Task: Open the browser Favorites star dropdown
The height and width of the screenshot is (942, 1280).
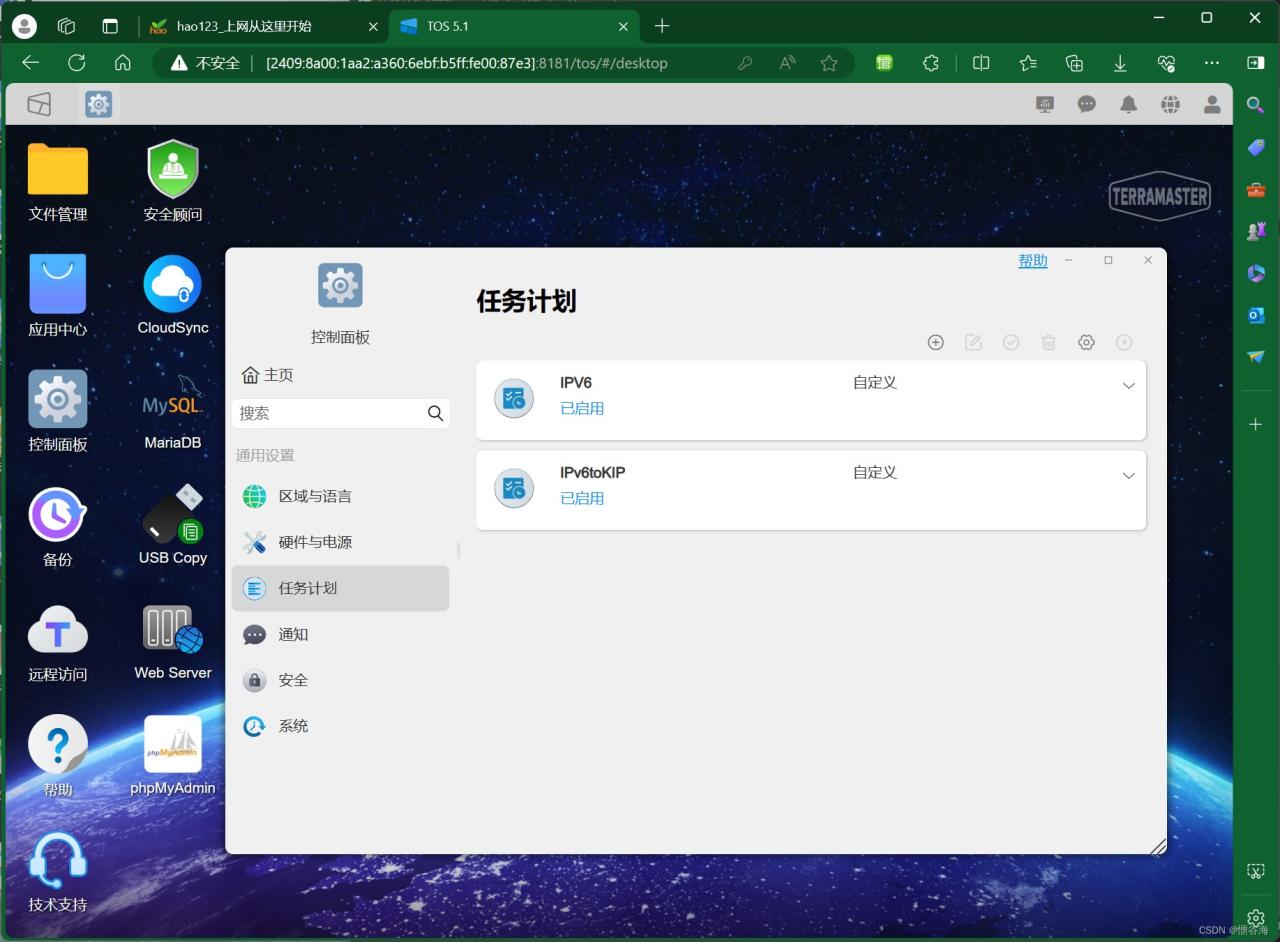Action: 829,63
